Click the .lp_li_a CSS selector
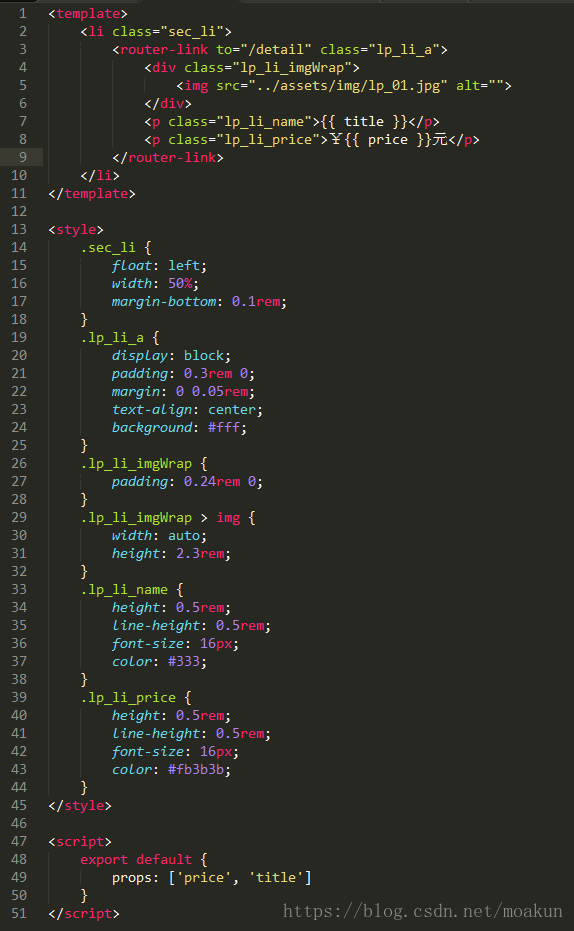Viewport: 574px width, 931px height. 112,337
